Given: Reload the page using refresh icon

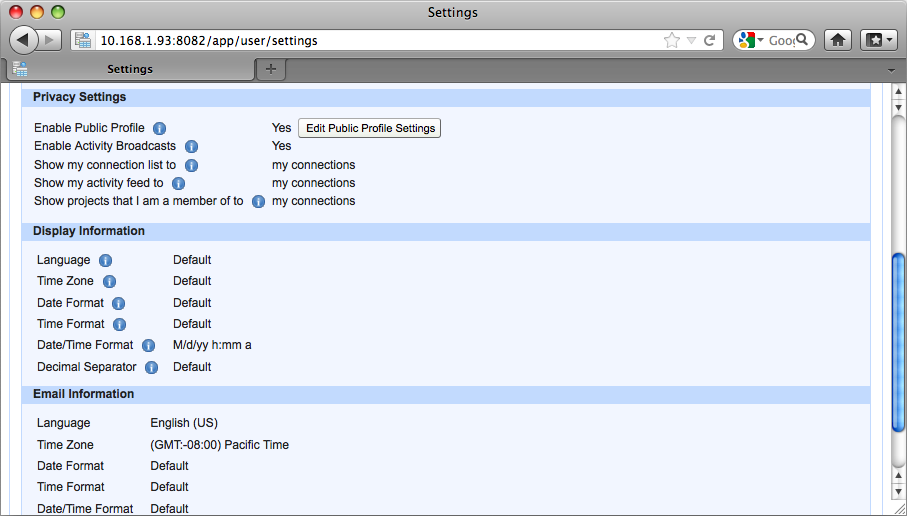Looking at the screenshot, I should (x=709, y=41).
